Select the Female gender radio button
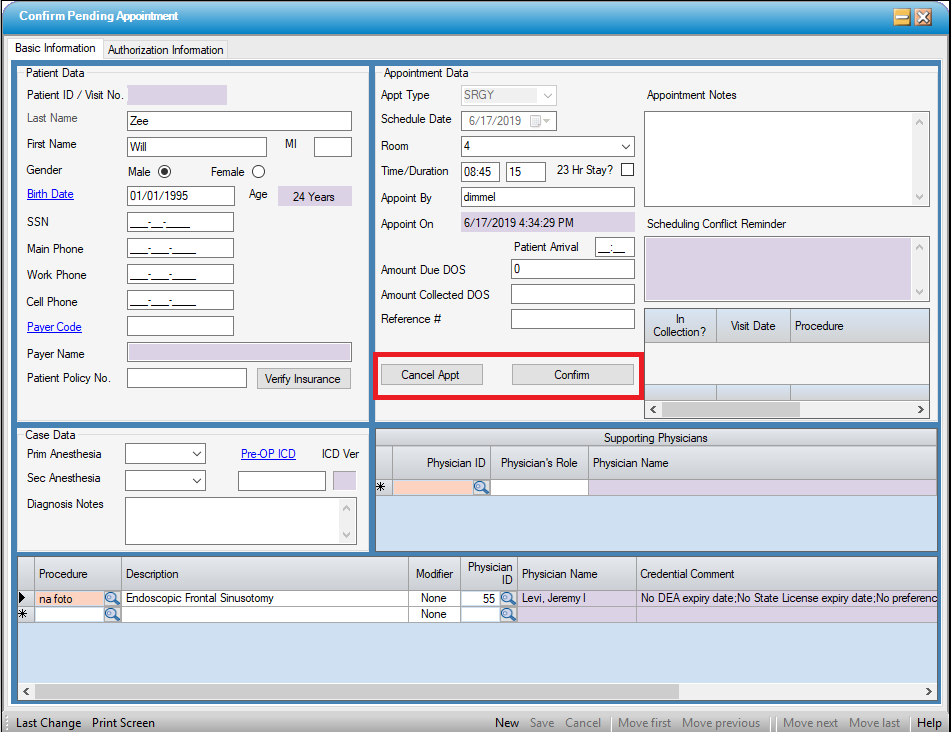The width and height of the screenshot is (951, 732). point(258,171)
